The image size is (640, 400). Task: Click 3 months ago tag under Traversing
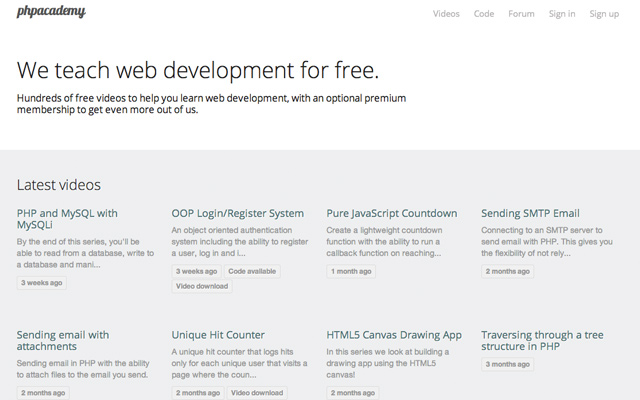pyautogui.click(x=507, y=364)
